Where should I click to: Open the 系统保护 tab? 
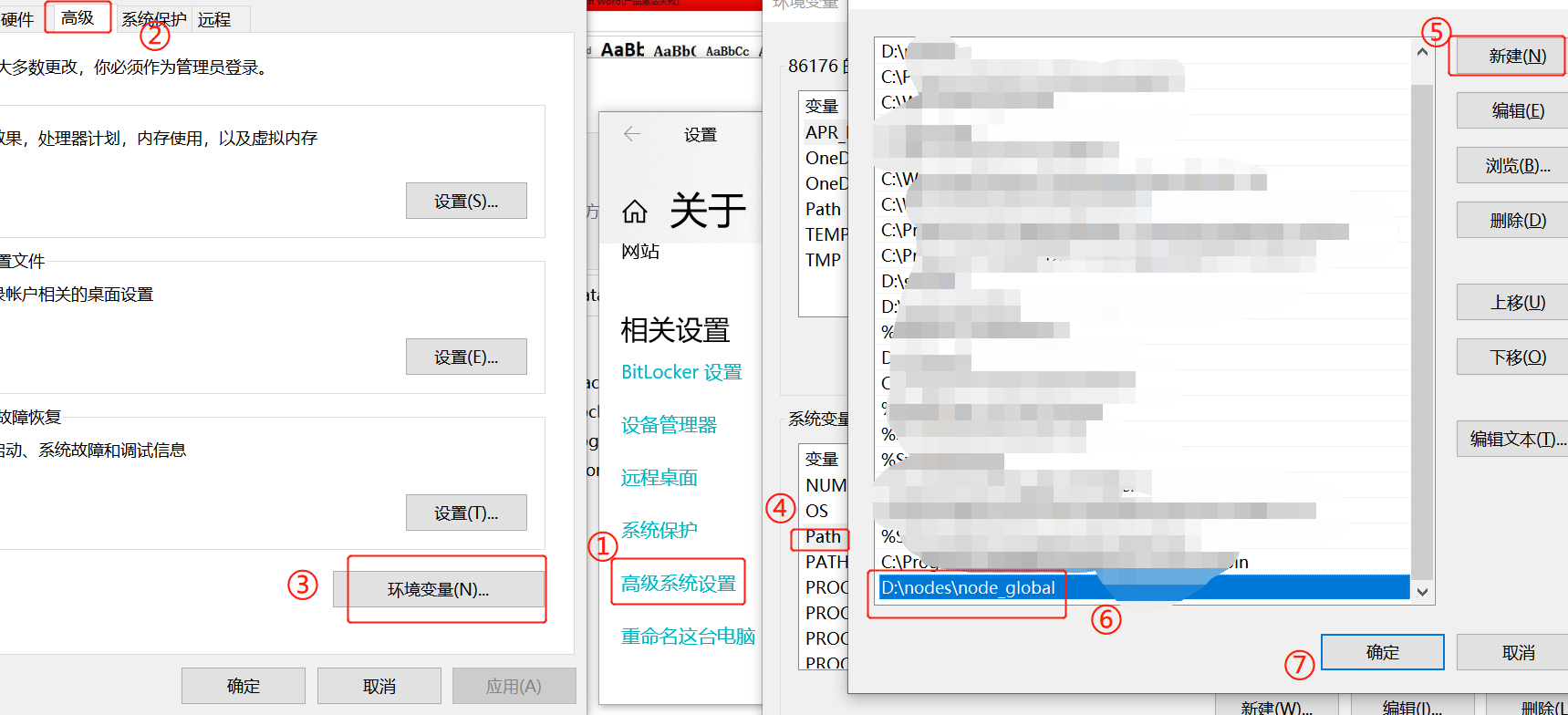coord(154,19)
